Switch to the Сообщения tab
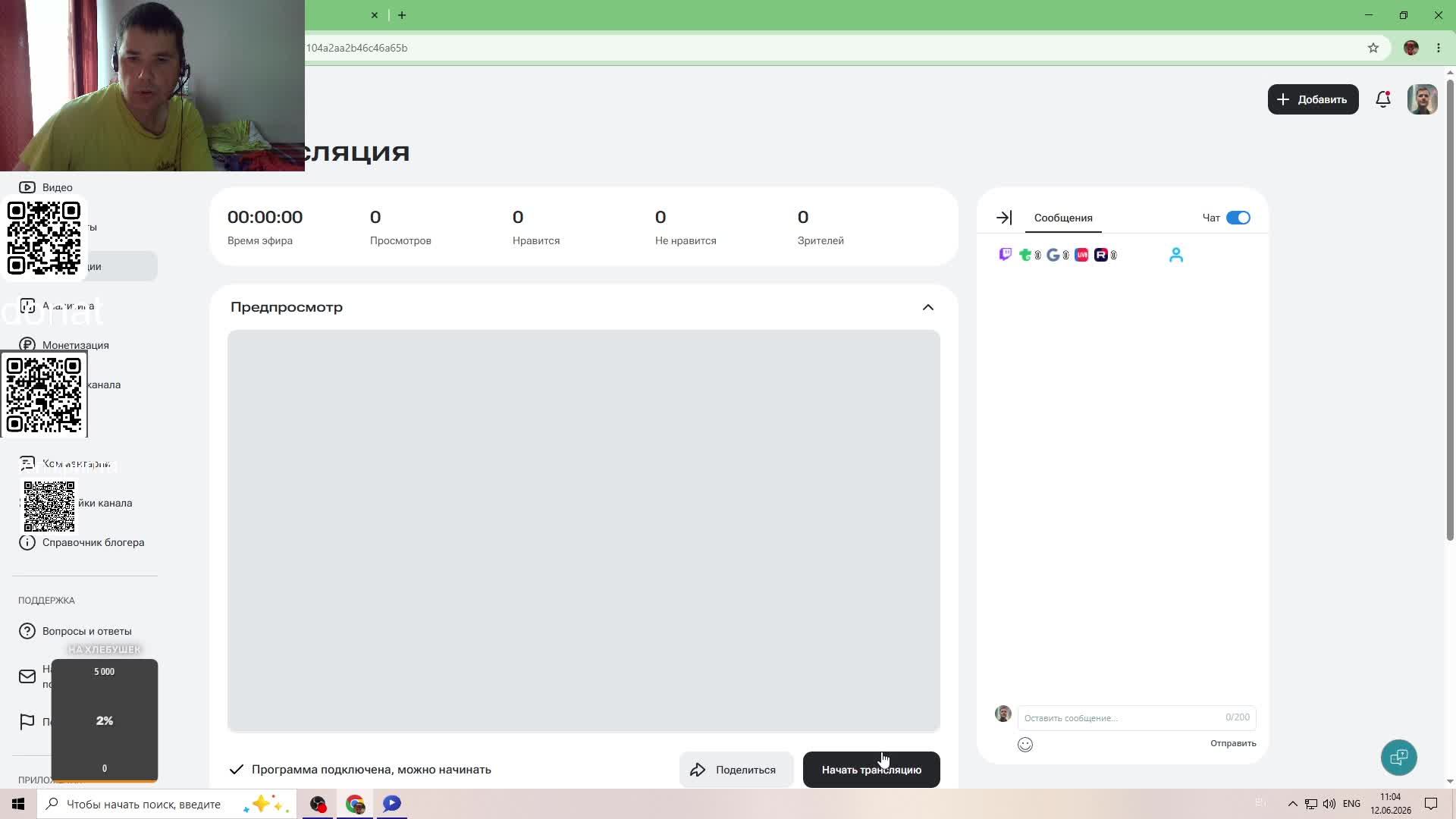Image resolution: width=1456 pixels, height=819 pixels. 1063,218
